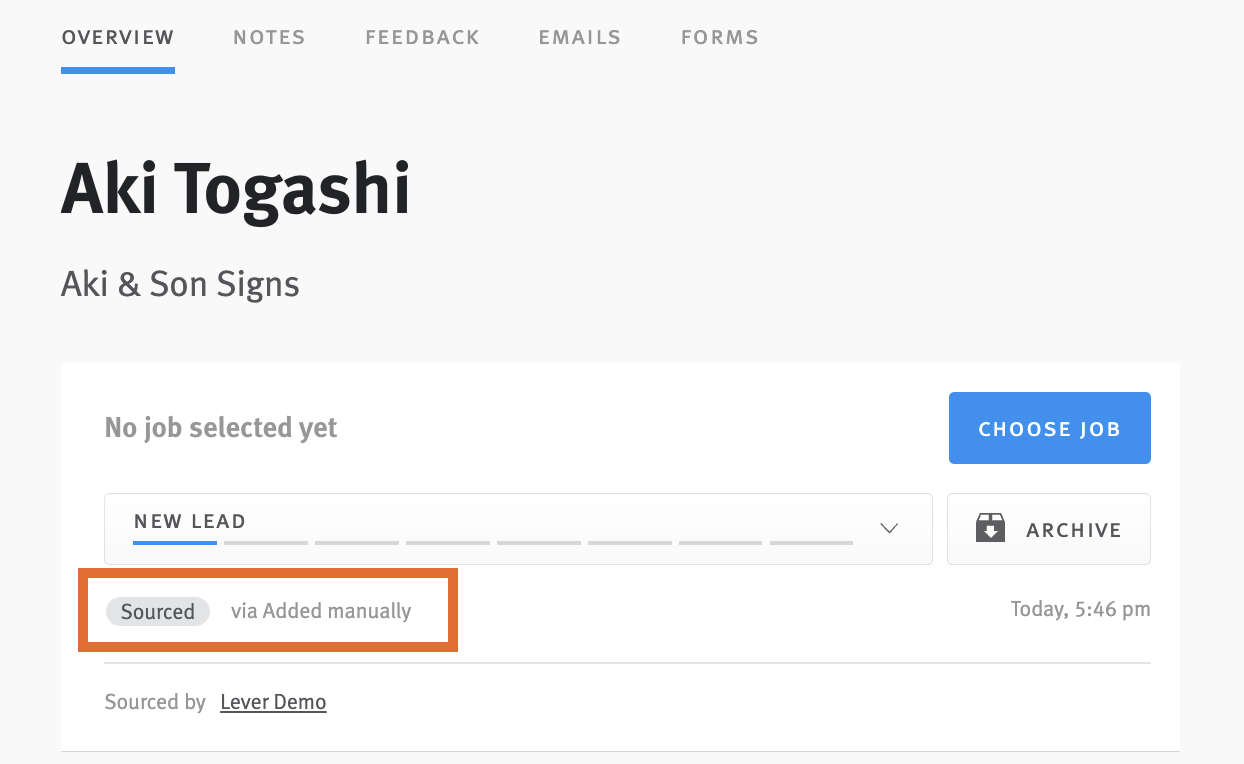Click the final pipeline stage segment
This screenshot has height=764, width=1244.
[811, 543]
